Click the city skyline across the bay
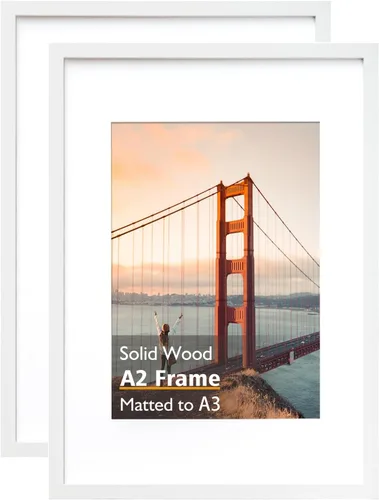This screenshot has height=500, width=379. (x=163, y=298)
